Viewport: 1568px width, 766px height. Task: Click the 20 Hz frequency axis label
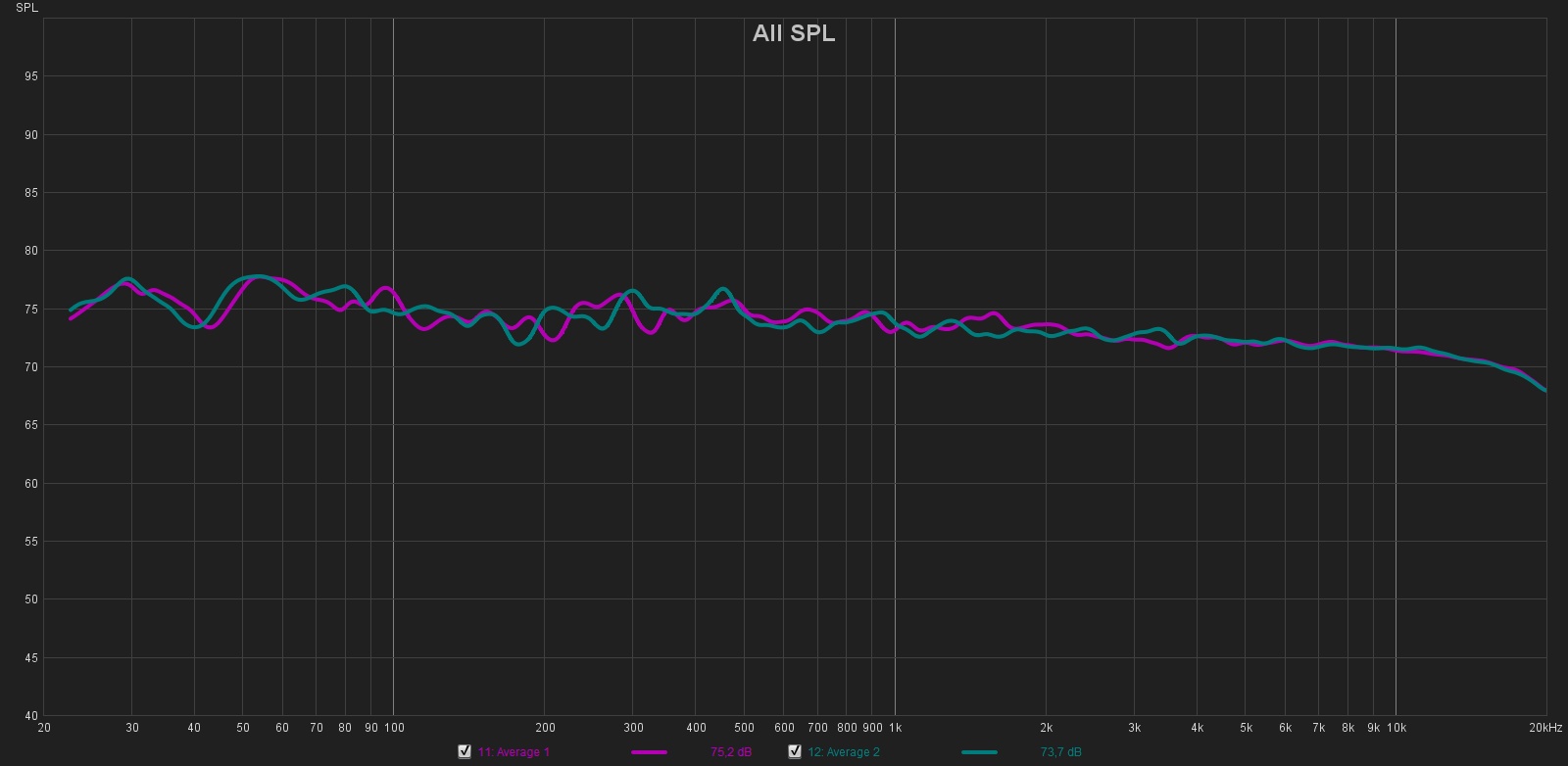click(x=44, y=728)
